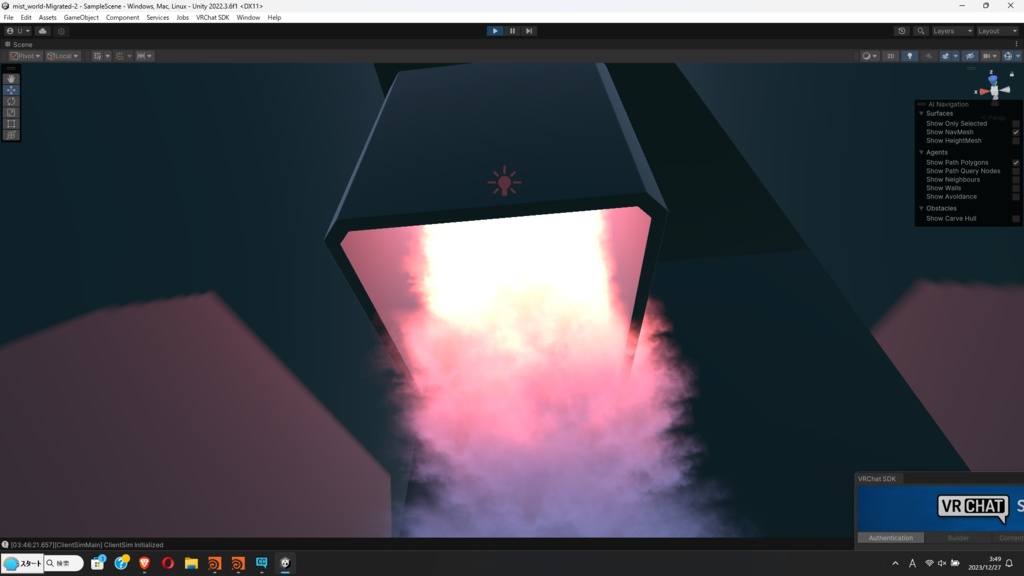Select the Scale tool
The height and width of the screenshot is (576, 1024).
point(11,112)
